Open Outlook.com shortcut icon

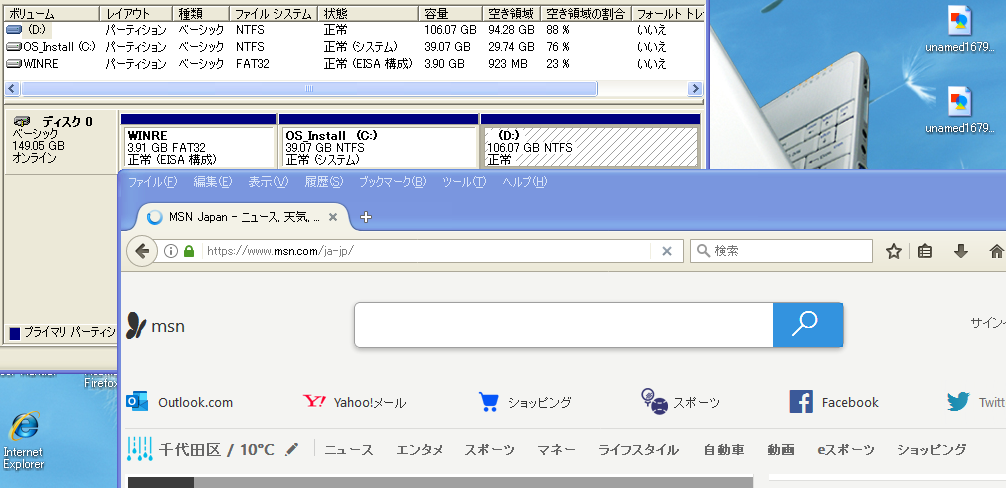coord(137,401)
